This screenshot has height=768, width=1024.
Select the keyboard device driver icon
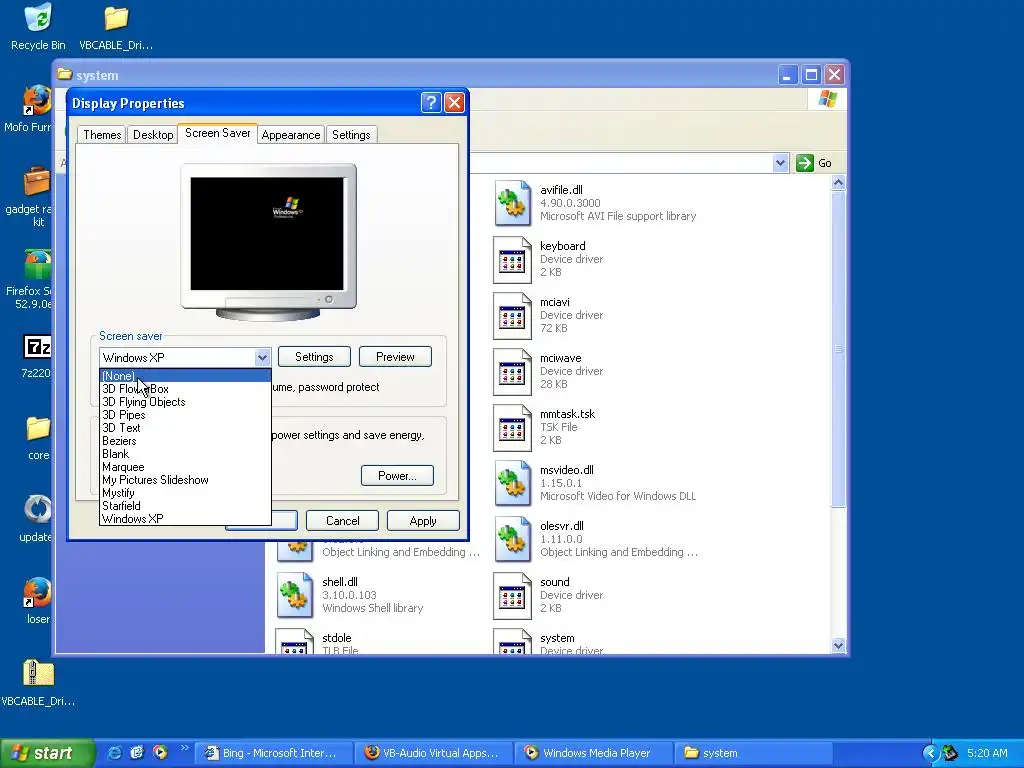(512, 260)
